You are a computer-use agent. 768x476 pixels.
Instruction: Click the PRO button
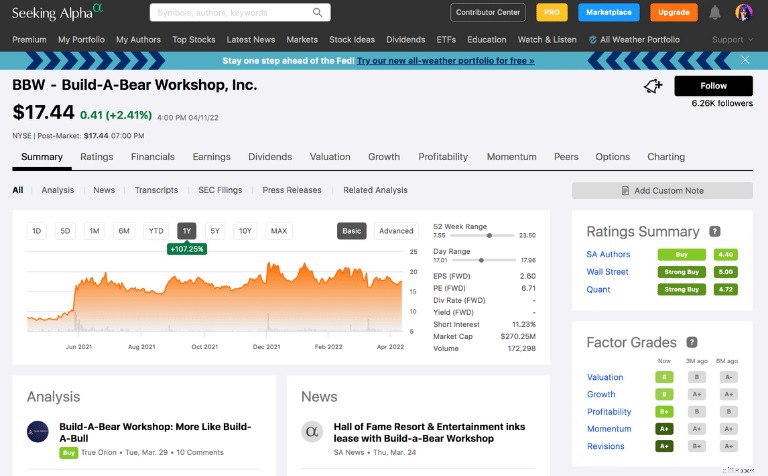tap(552, 12)
